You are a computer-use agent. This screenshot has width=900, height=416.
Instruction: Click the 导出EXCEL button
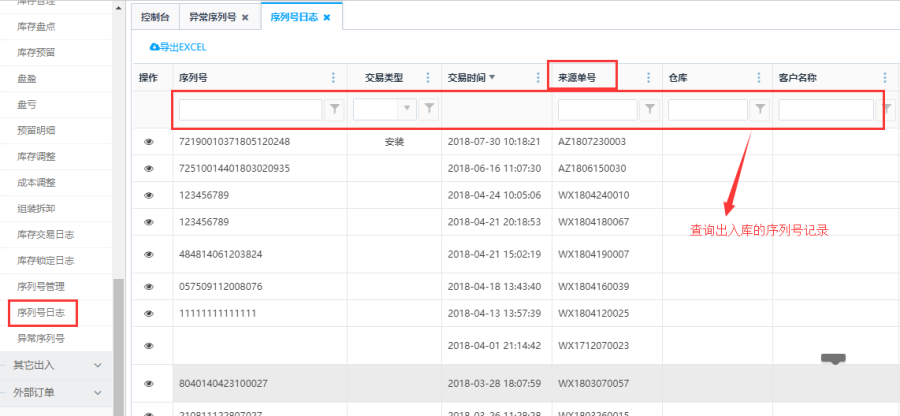(x=177, y=47)
